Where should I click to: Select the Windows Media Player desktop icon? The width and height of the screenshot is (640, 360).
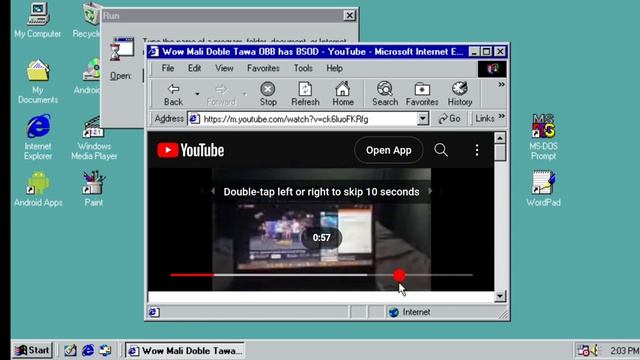pyautogui.click(x=94, y=138)
